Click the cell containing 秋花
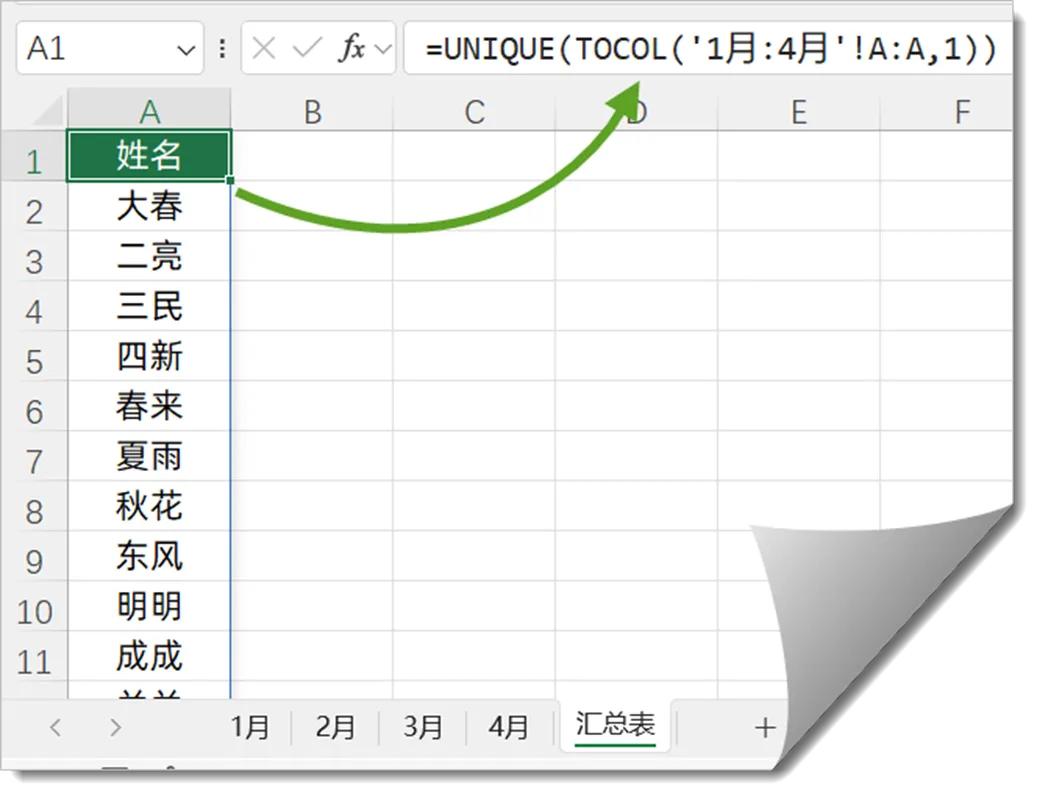The height and width of the screenshot is (794, 1037). click(x=149, y=506)
